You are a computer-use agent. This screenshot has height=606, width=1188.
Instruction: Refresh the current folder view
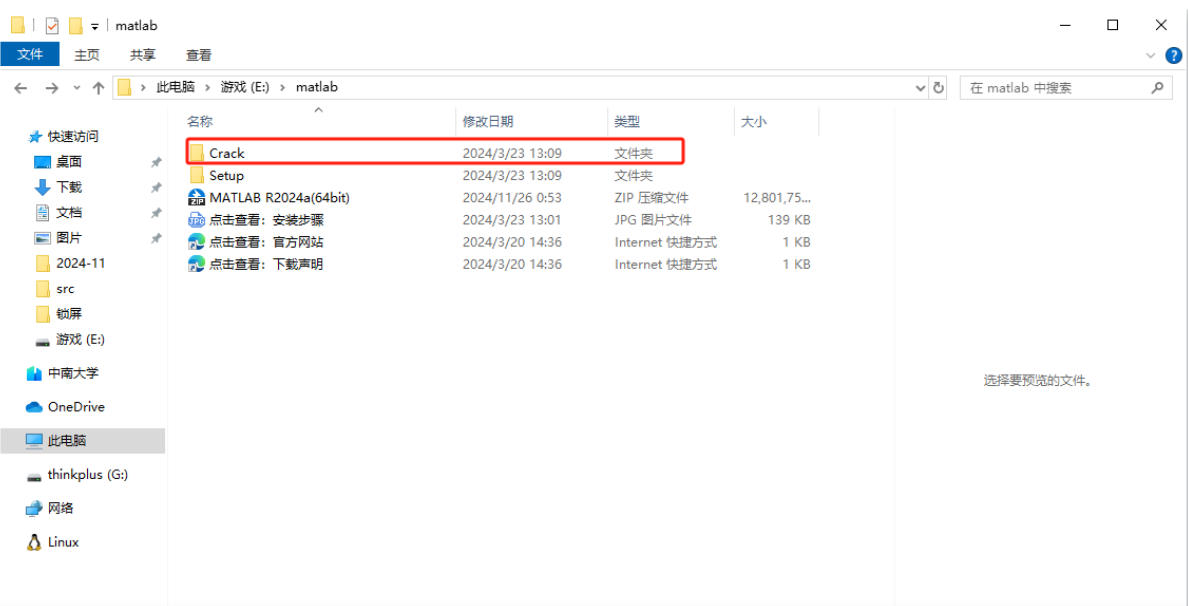click(939, 87)
